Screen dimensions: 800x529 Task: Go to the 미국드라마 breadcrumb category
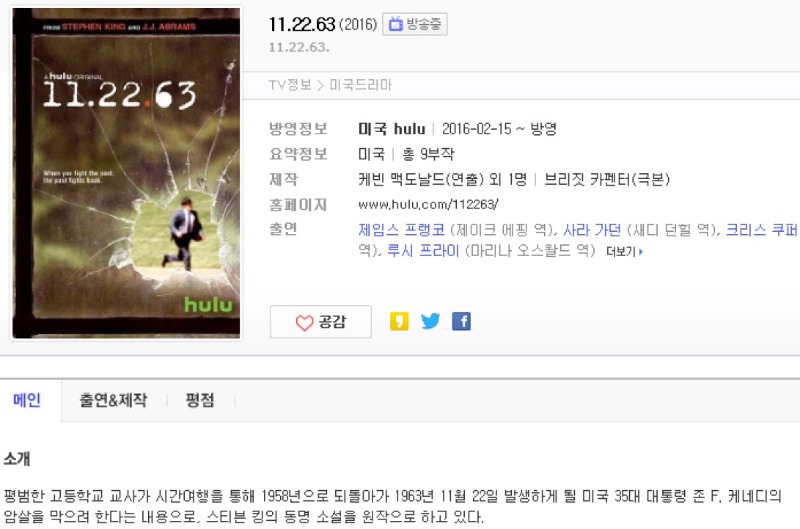coord(361,85)
